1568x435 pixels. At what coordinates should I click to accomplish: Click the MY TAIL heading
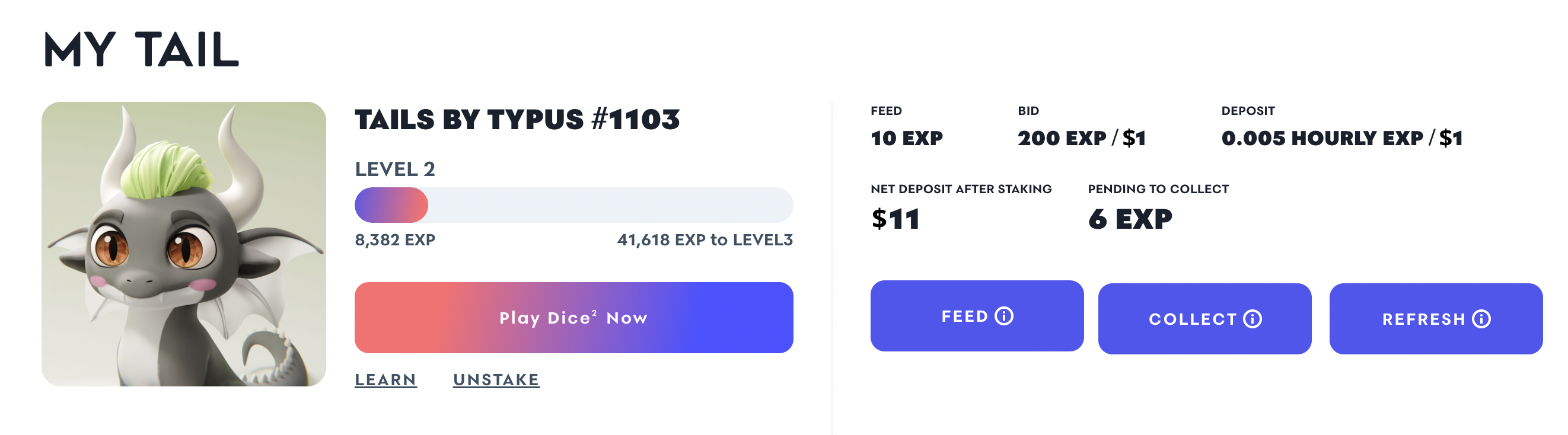[141, 50]
